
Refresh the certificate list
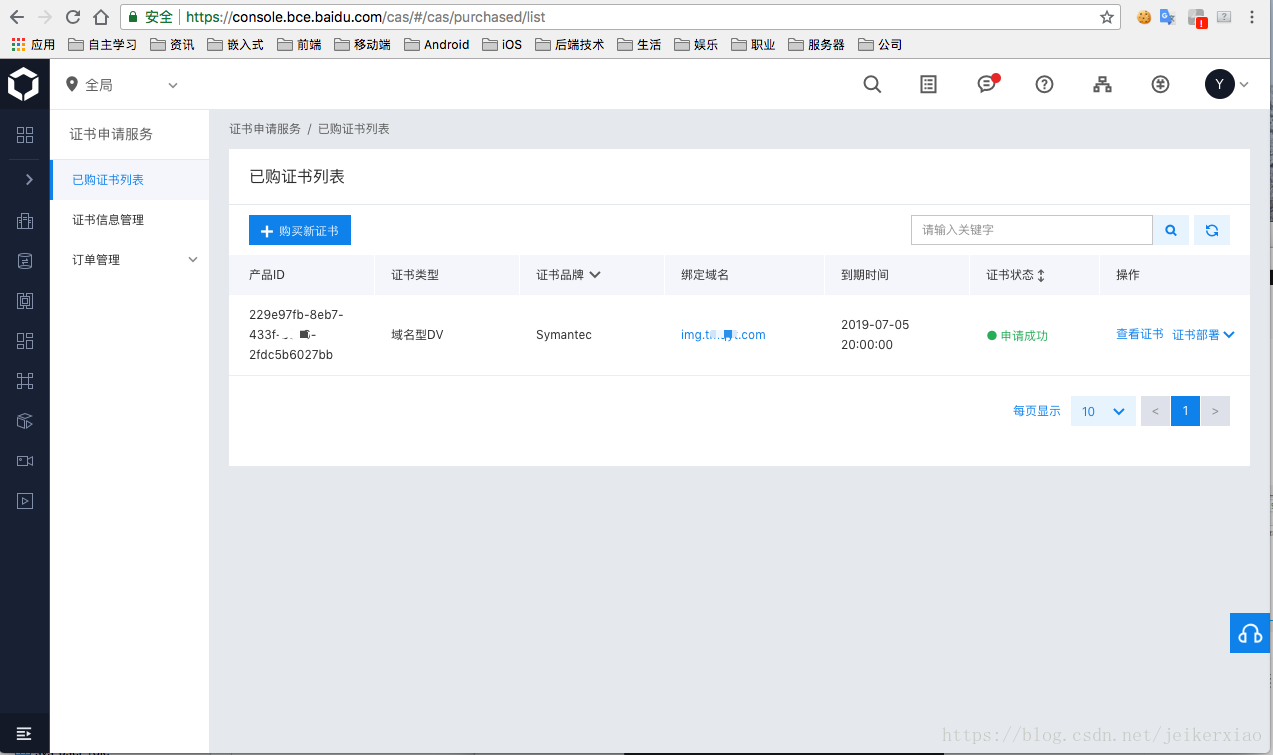[1212, 230]
